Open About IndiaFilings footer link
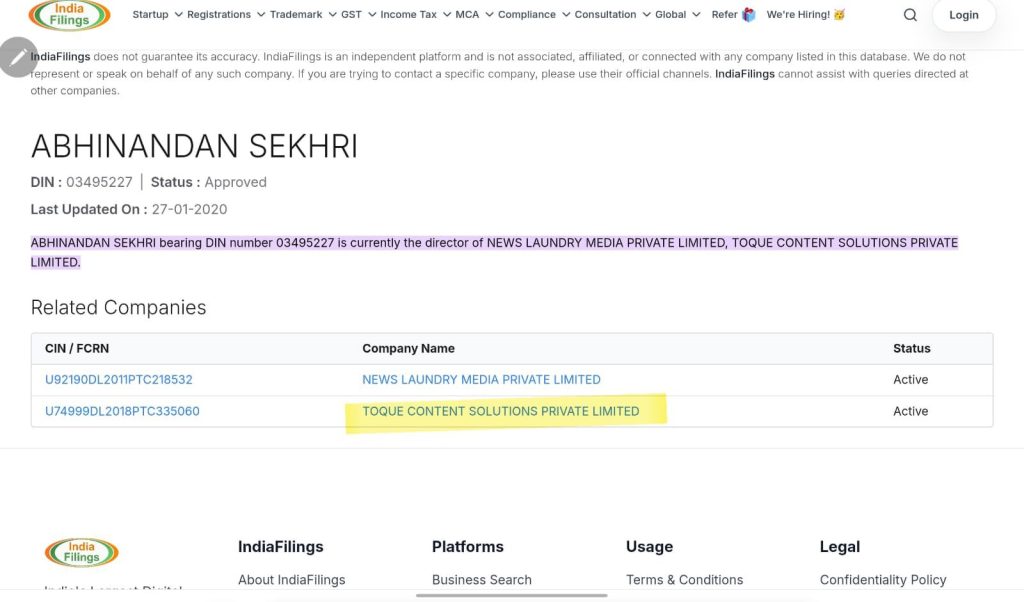The height and width of the screenshot is (602, 1024). (291, 579)
